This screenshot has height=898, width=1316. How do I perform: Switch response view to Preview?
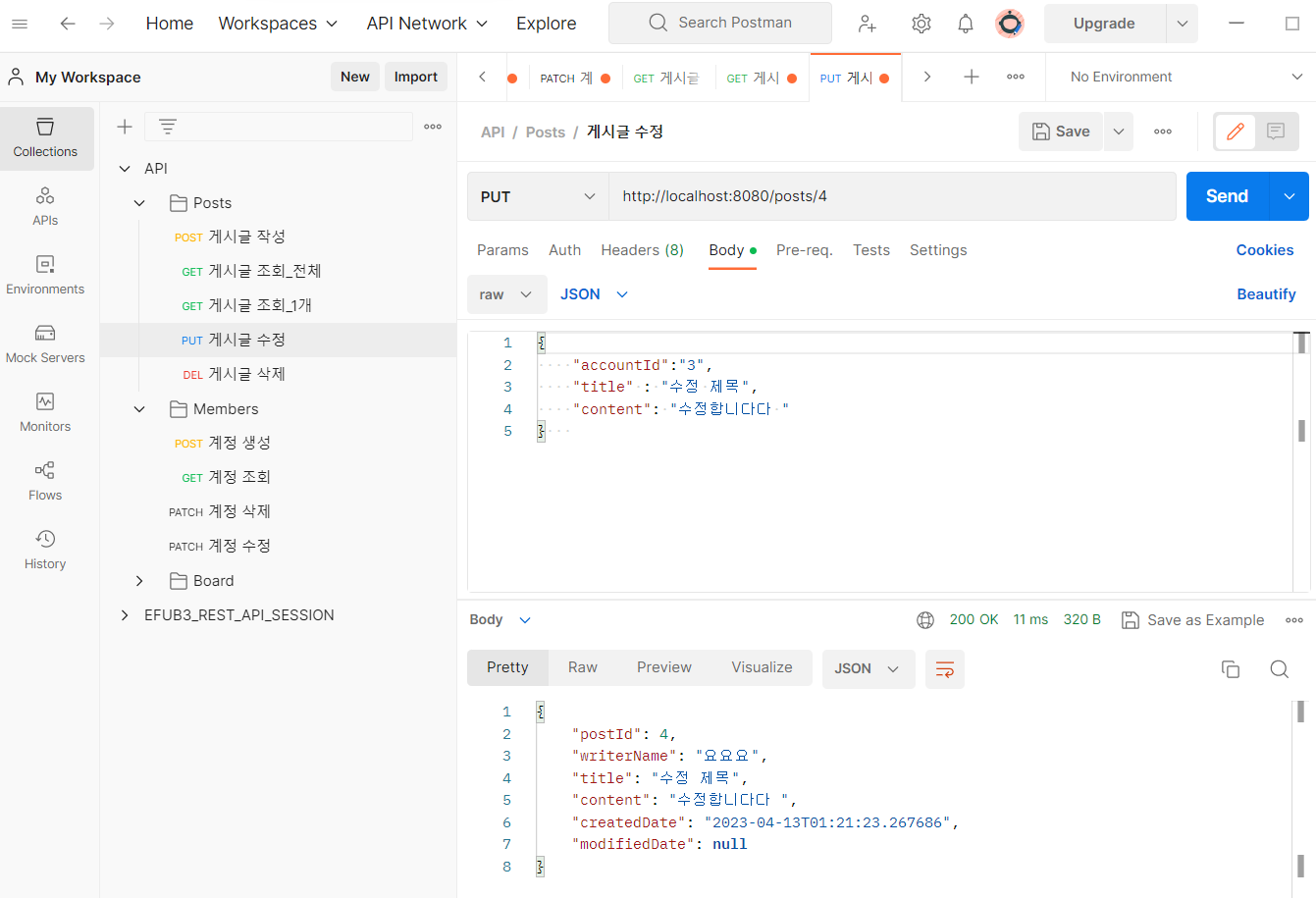664,667
